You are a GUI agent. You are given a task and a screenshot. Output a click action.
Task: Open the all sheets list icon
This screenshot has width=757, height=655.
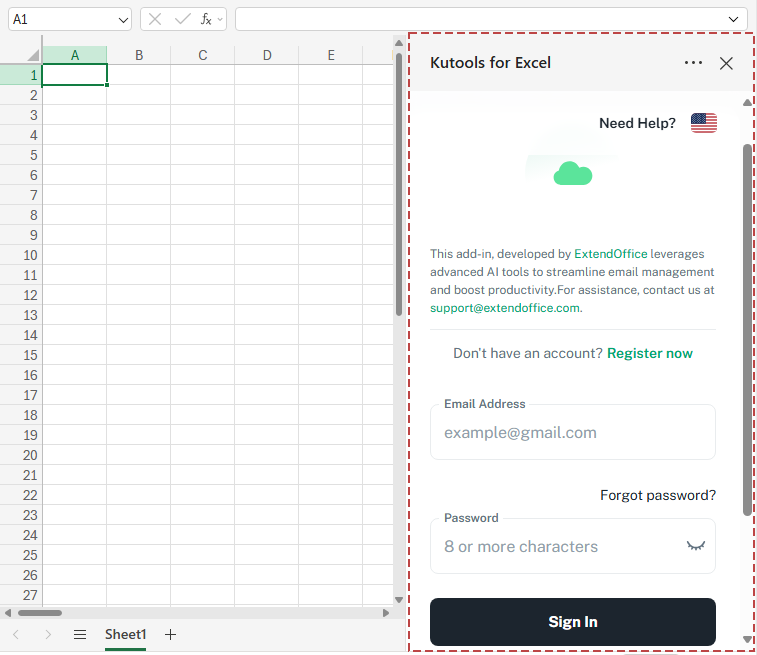coord(80,634)
